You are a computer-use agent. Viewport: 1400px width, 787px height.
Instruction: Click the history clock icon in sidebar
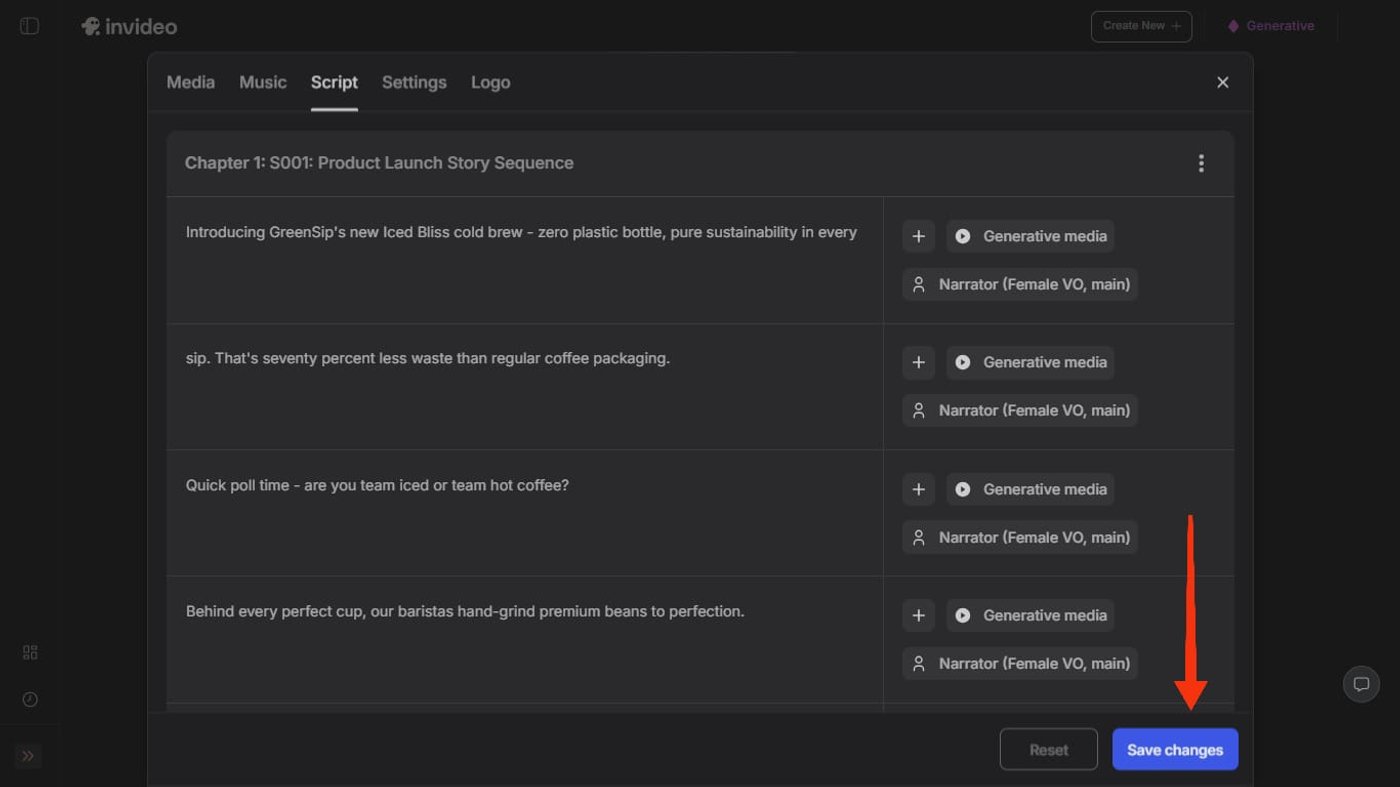pos(30,700)
